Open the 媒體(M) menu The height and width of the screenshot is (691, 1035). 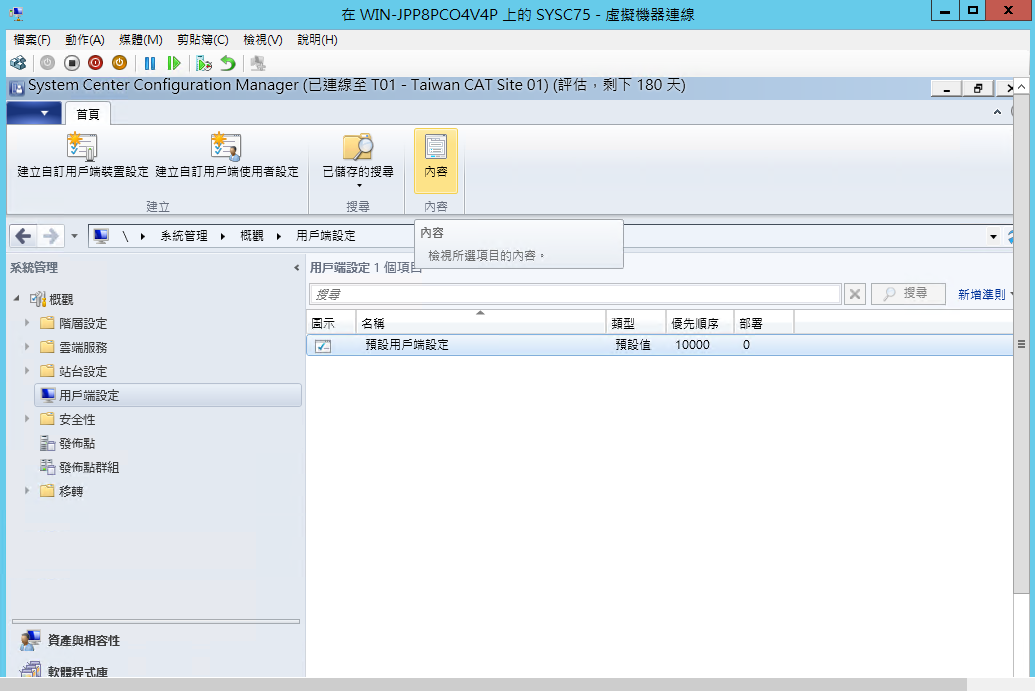(x=141, y=40)
